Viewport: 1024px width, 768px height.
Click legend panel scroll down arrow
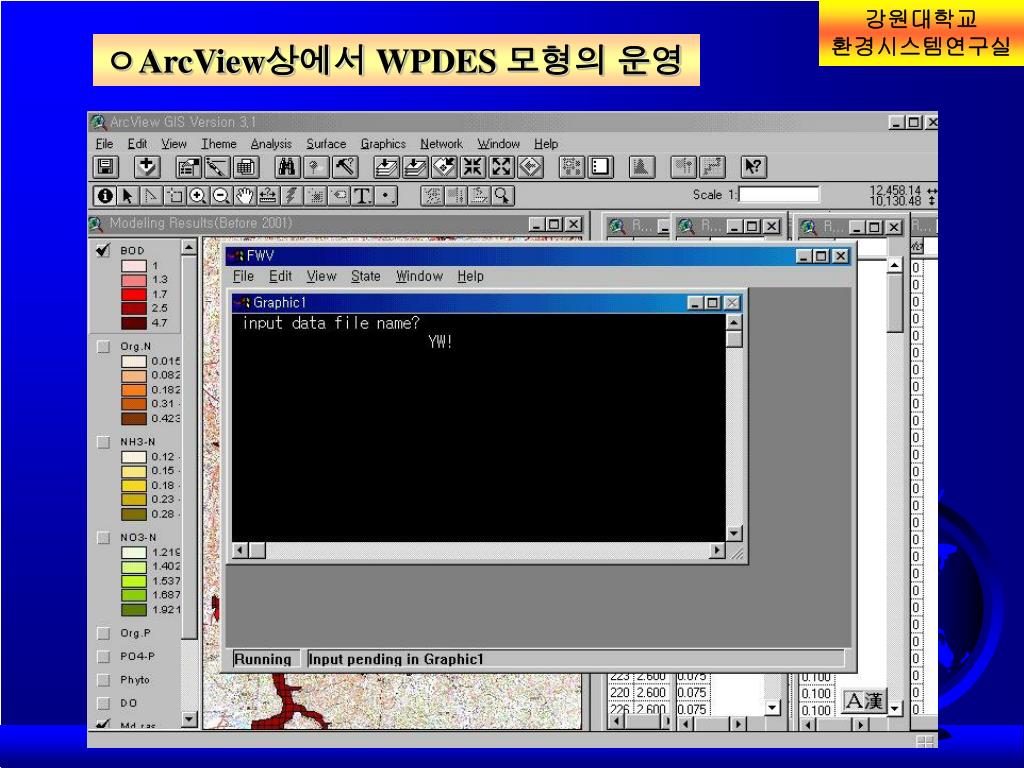pos(189,719)
